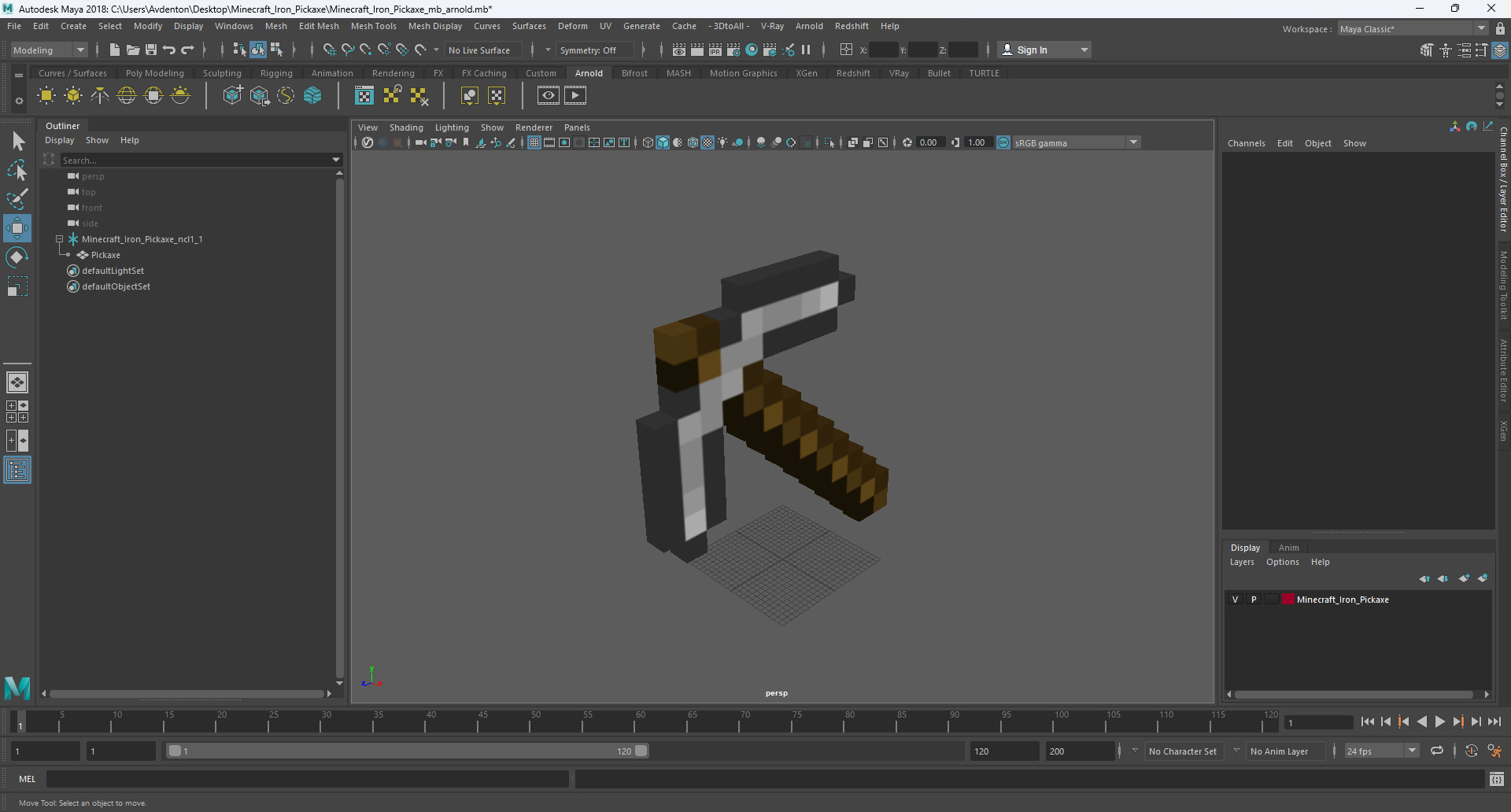Image resolution: width=1511 pixels, height=812 pixels.
Task: Play animation forwards
Action: 1440,722
